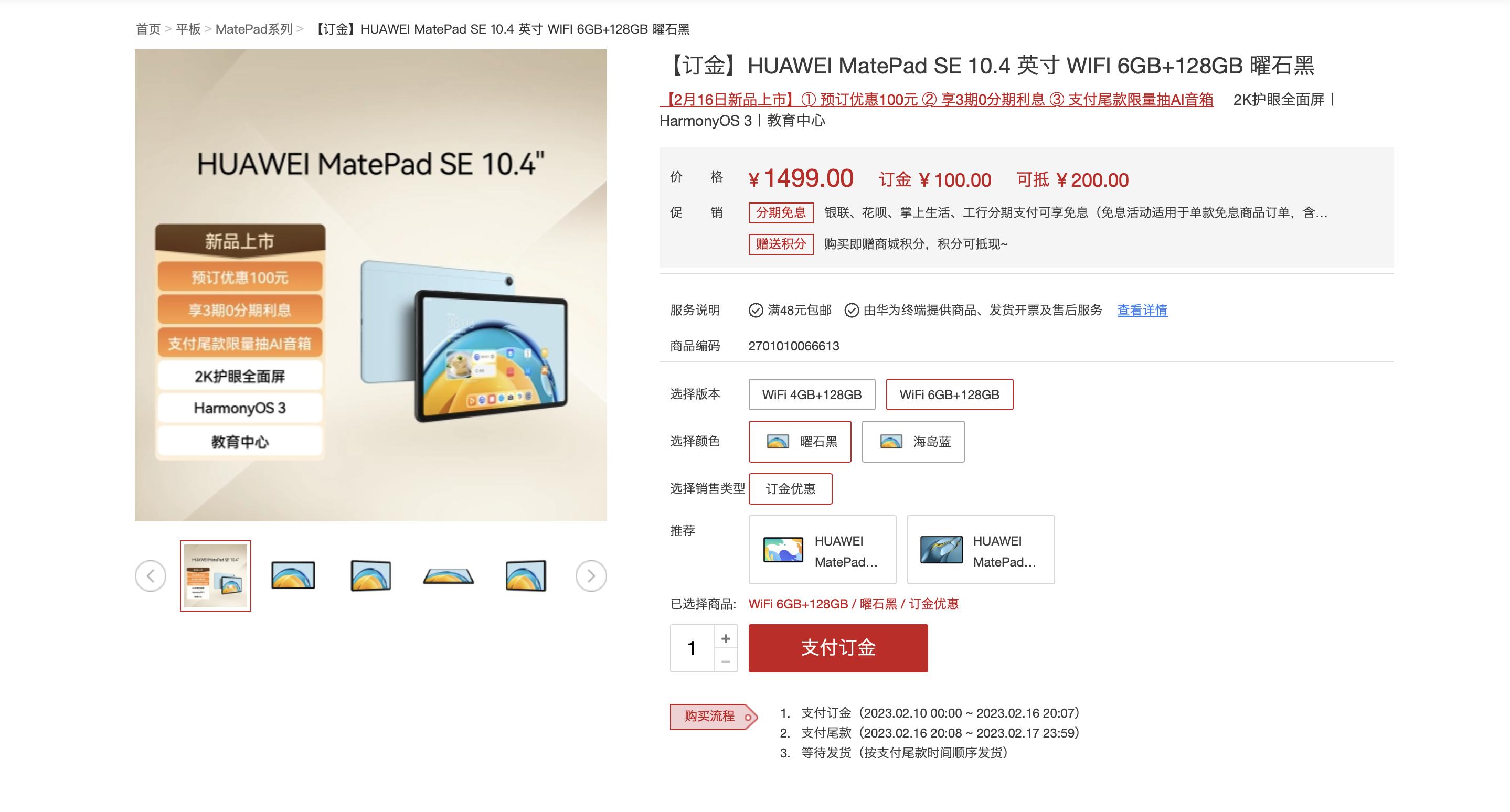Open first recommended HUAWEI MatePad product
Screen dimensions: 1510x812
click(x=822, y=550)
